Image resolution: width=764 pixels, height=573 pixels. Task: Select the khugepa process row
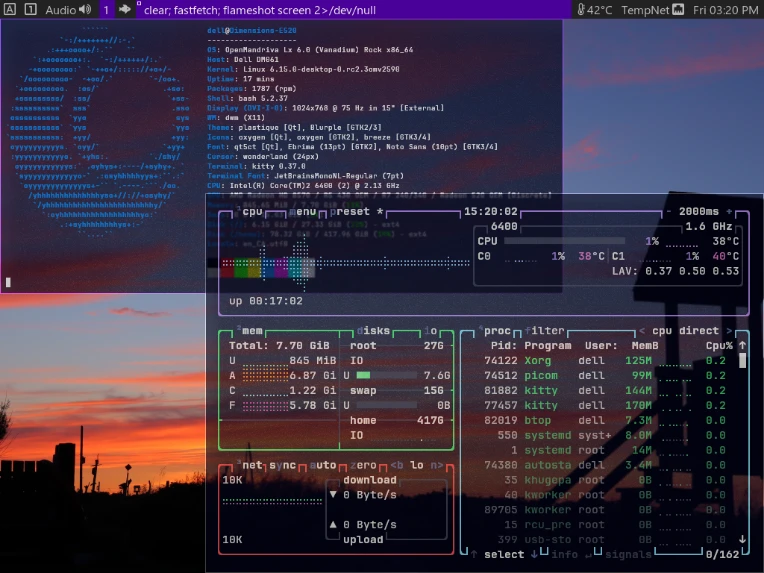coord(605,480)
